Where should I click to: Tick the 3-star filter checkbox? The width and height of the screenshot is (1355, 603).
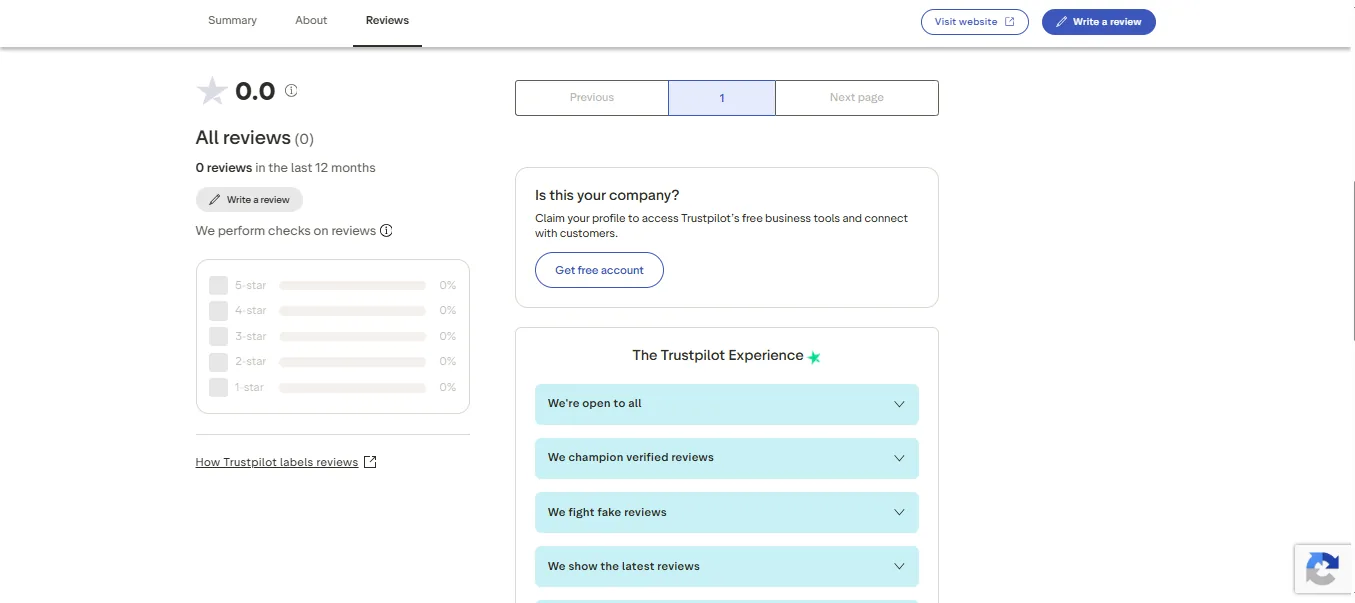[218, 336]
